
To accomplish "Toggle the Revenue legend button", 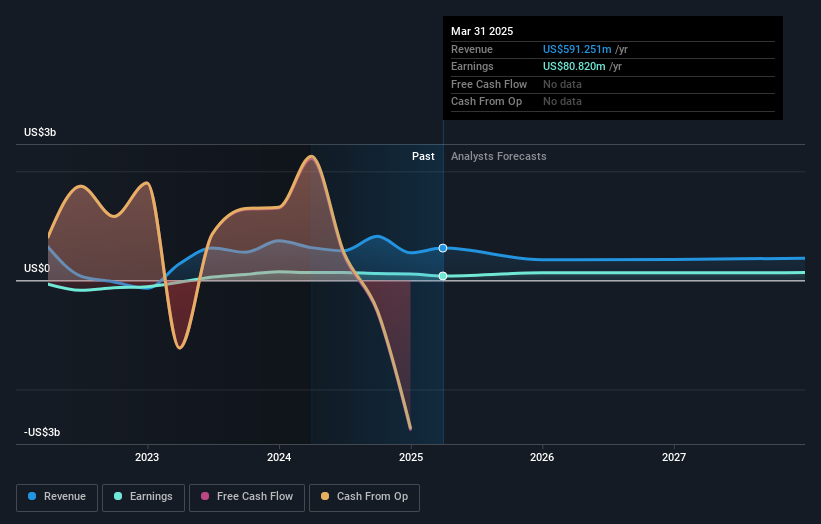I will (x=57, y=497).
